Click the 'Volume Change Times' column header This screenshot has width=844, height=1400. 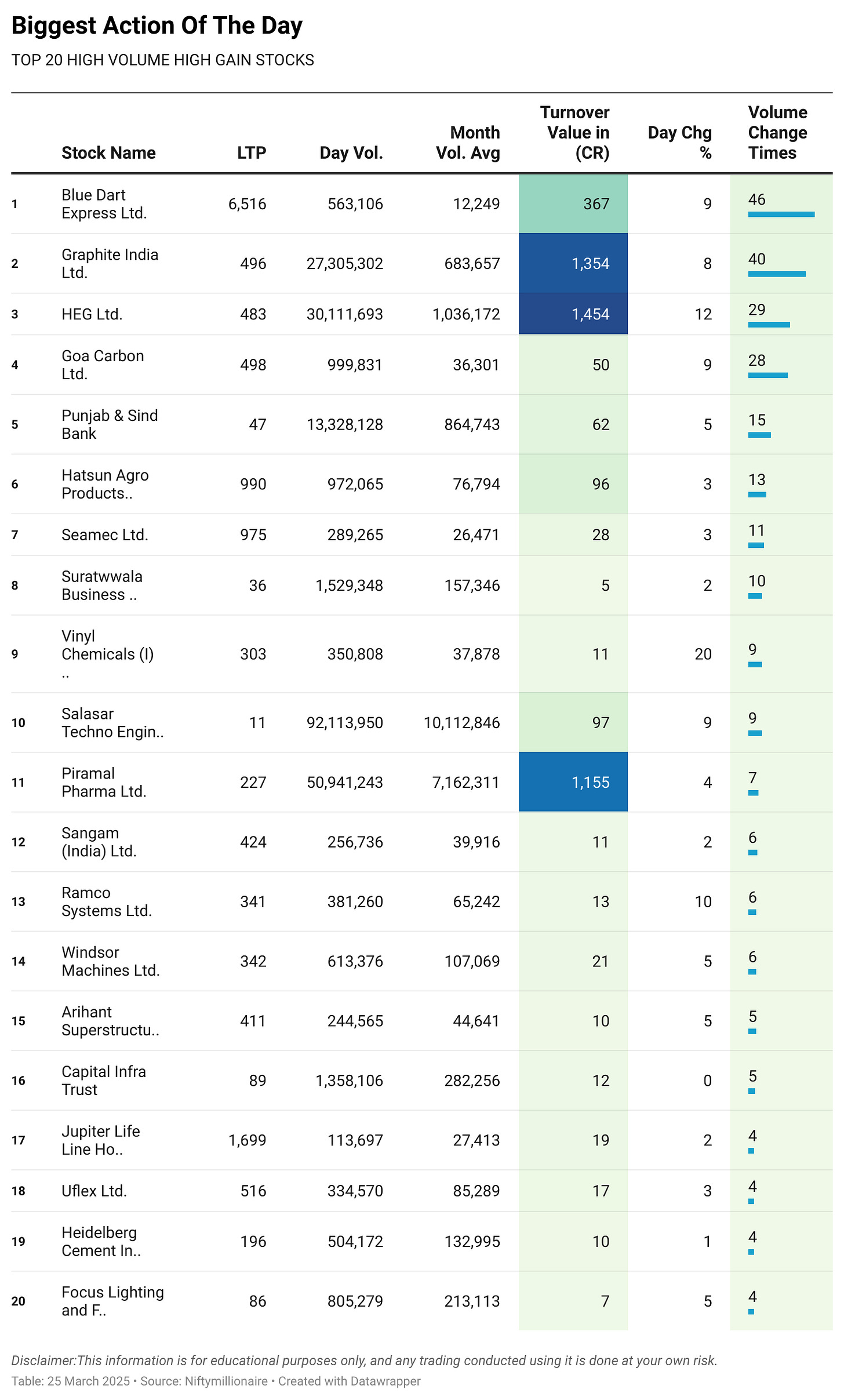coord(777,133)
